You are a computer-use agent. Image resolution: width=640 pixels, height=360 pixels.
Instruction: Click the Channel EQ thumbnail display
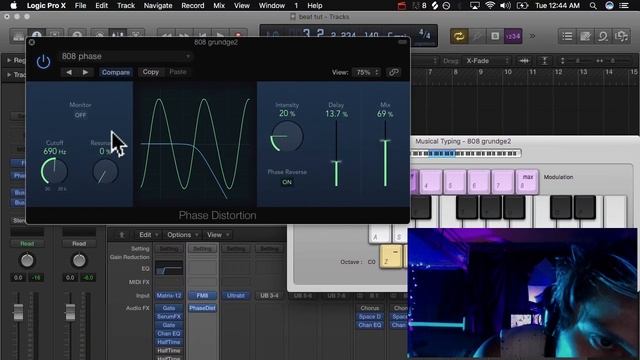point(169,269)
